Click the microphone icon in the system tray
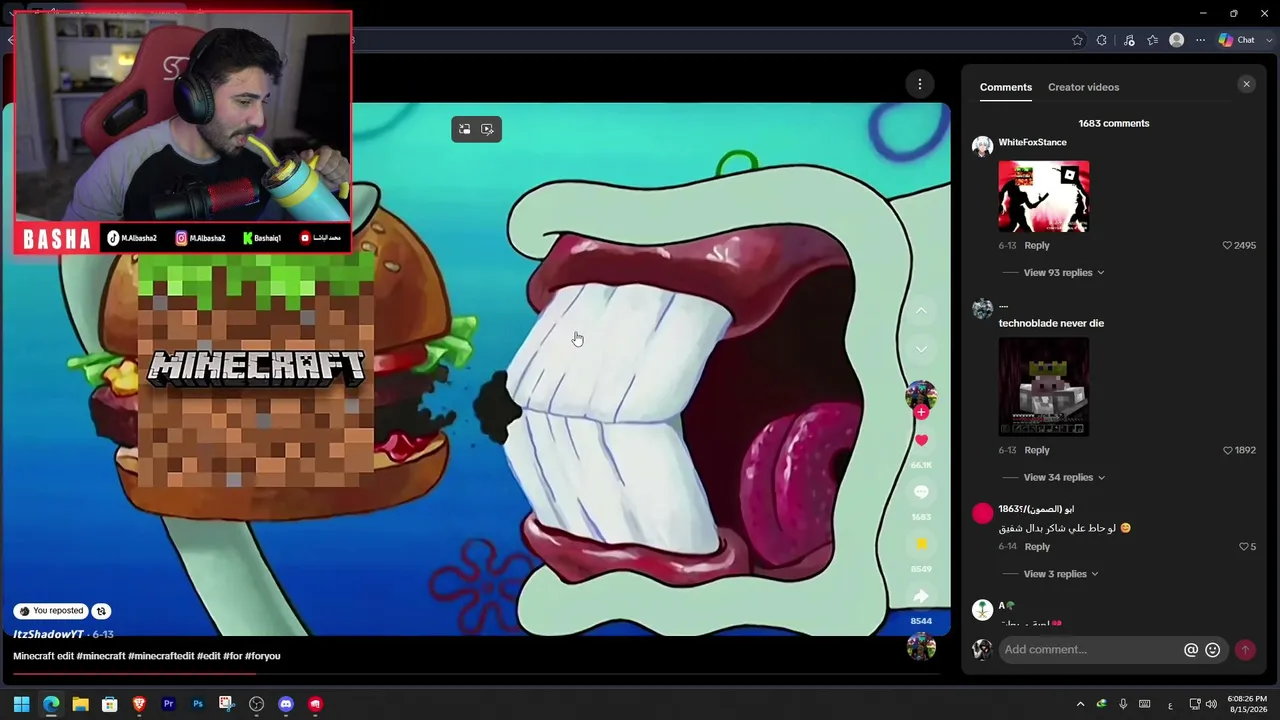Image resolution: width=1280 pixels, height=720 pixels. pos(1123,704)
